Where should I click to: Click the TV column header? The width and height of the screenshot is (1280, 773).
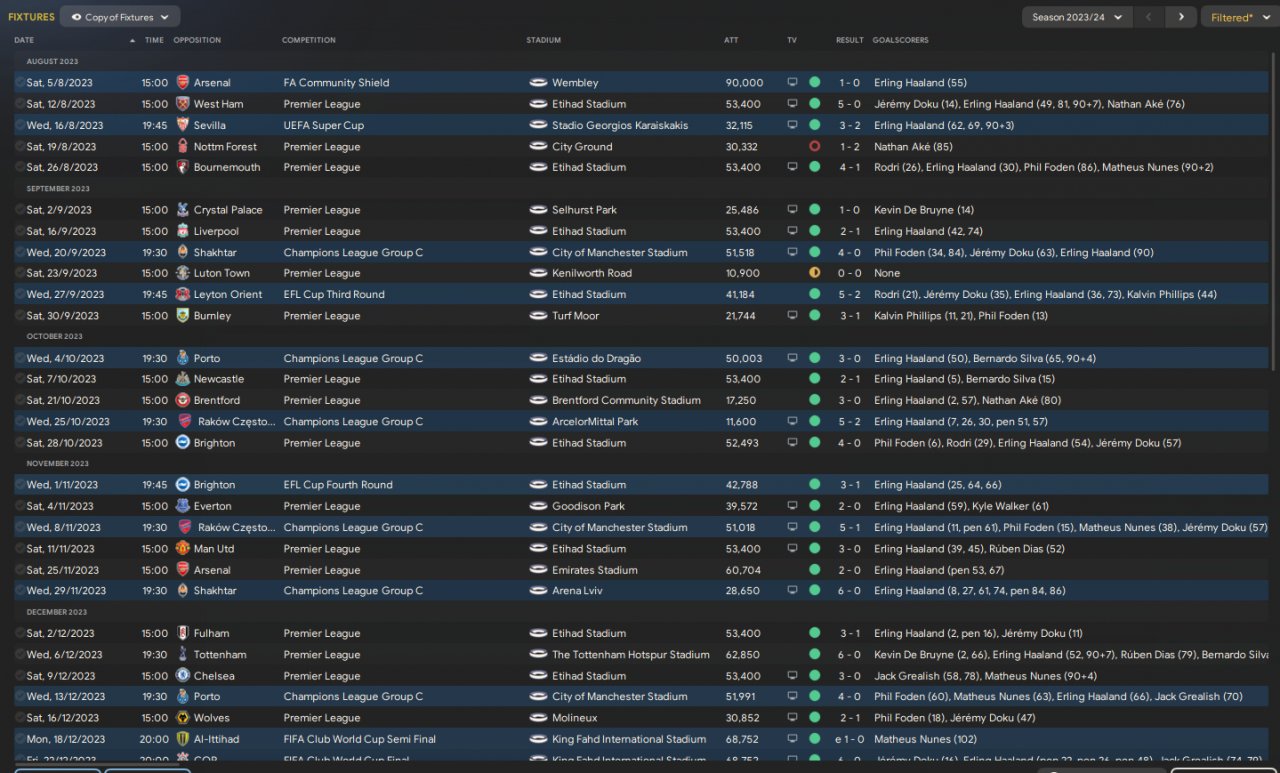point(792,40)
